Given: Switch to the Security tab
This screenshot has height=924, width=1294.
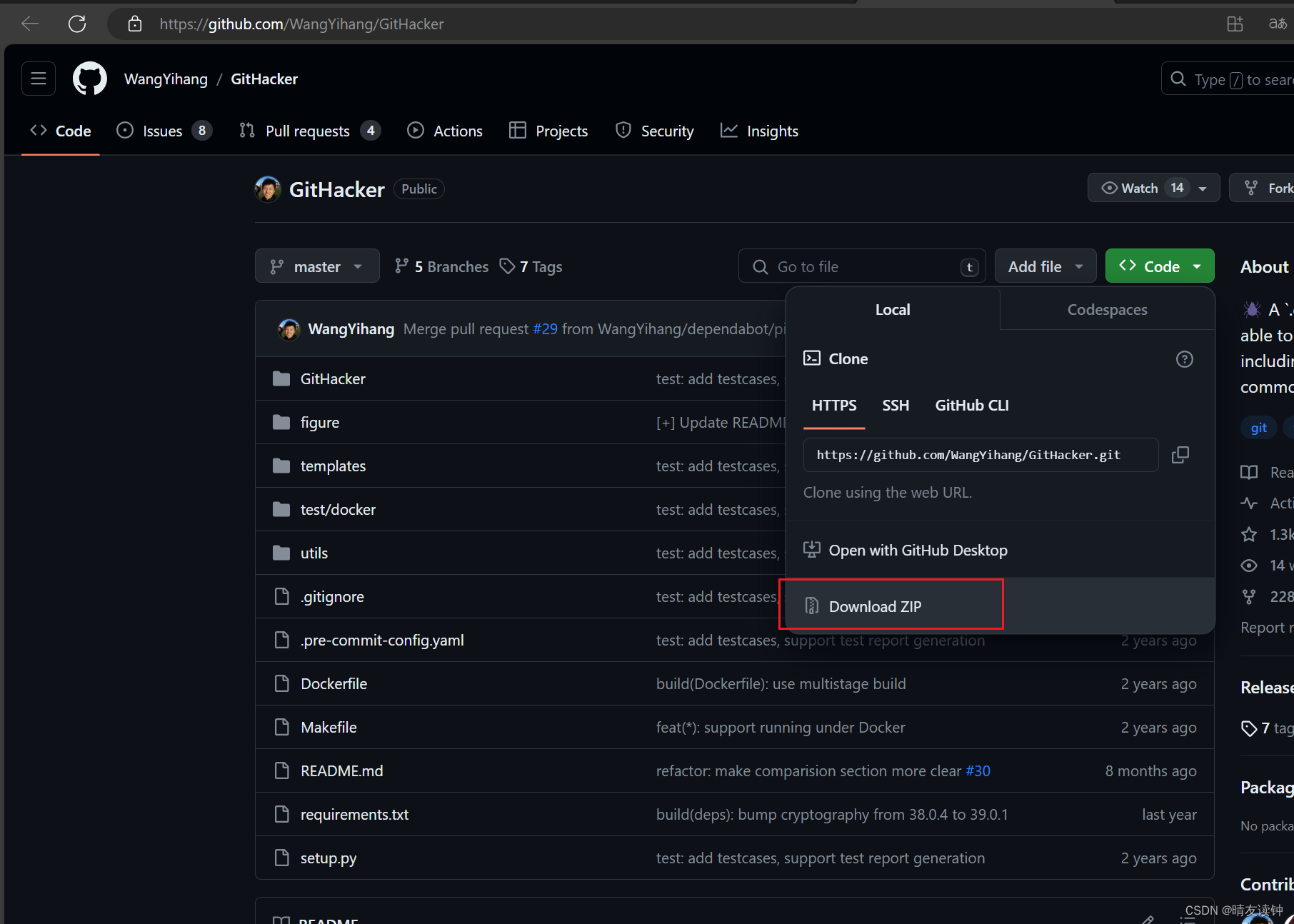Looking at the screenshot, I should pos(655,131).
